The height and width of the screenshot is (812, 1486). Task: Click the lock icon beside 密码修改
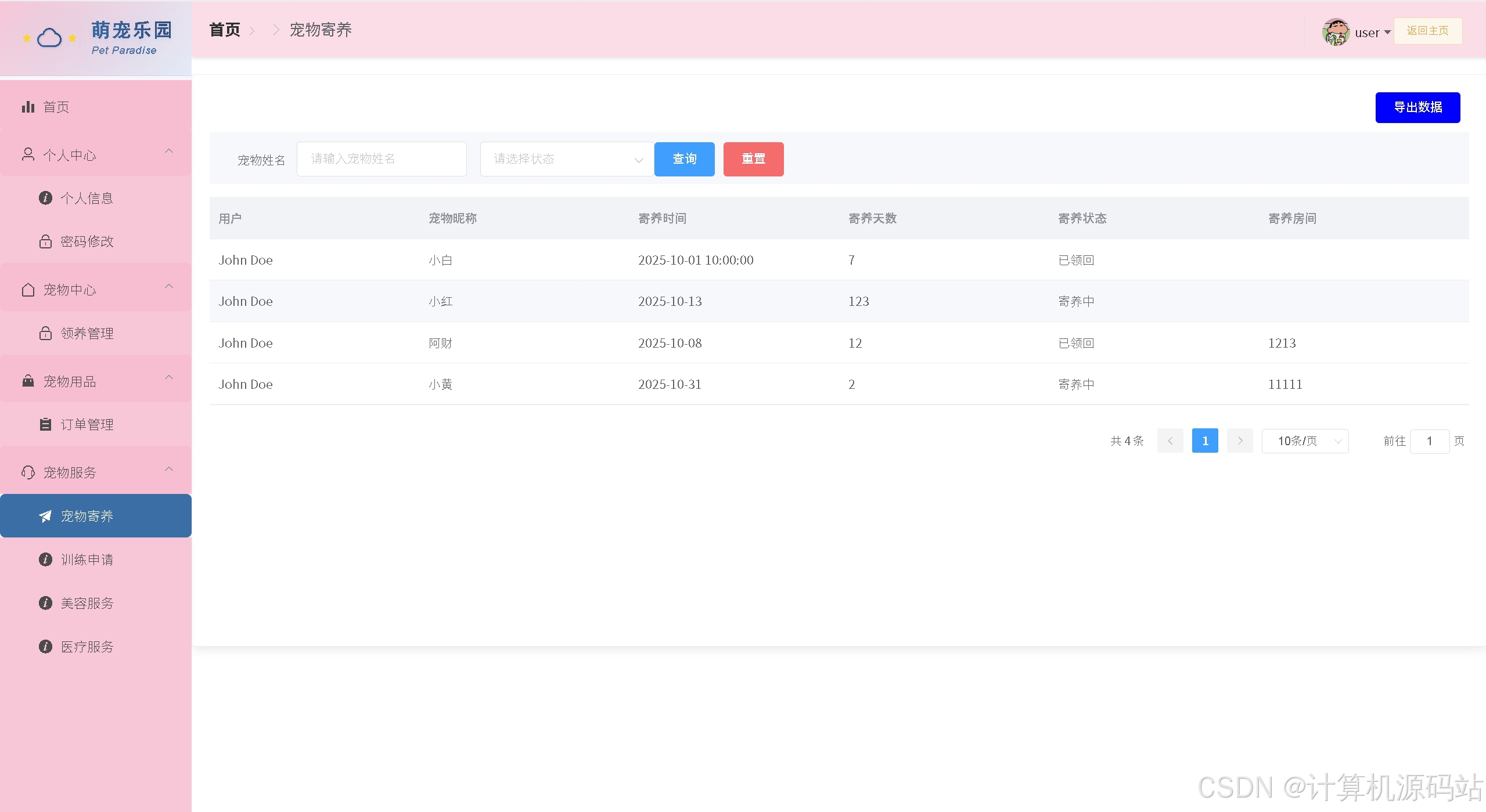[45, 241]
